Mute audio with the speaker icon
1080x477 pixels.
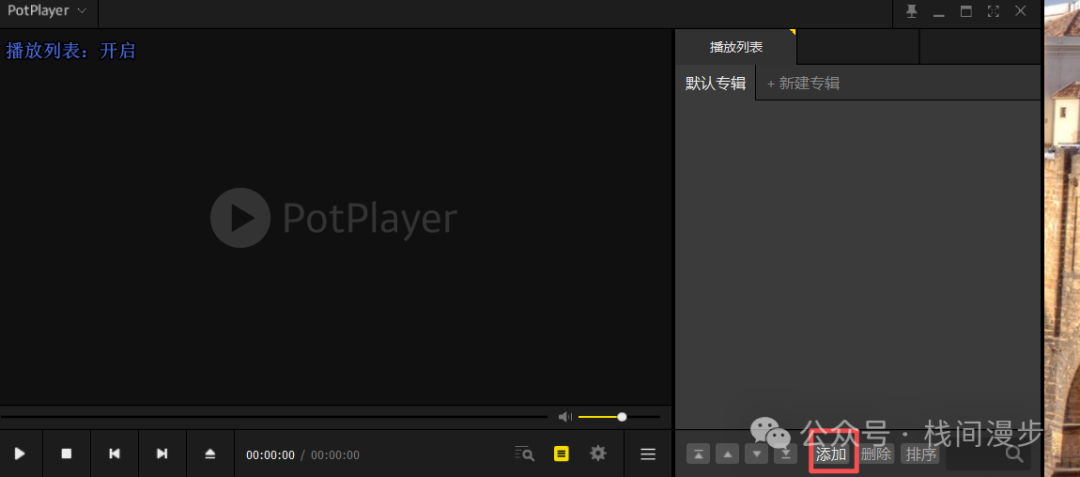click(x=565, y=416)
